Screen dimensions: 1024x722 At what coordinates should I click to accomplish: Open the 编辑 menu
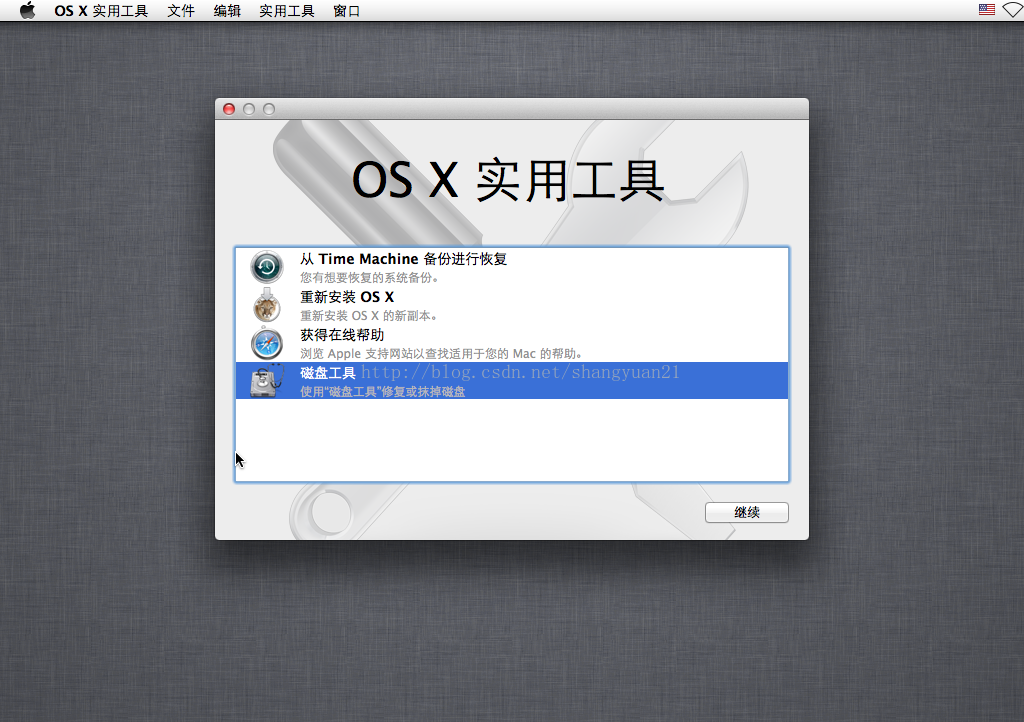pyautogui.click(x=227, y=11)
